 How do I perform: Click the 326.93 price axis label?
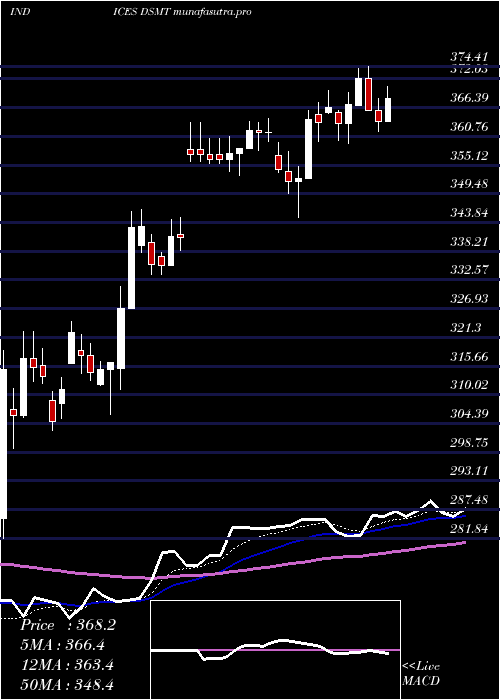coord(468,299)
